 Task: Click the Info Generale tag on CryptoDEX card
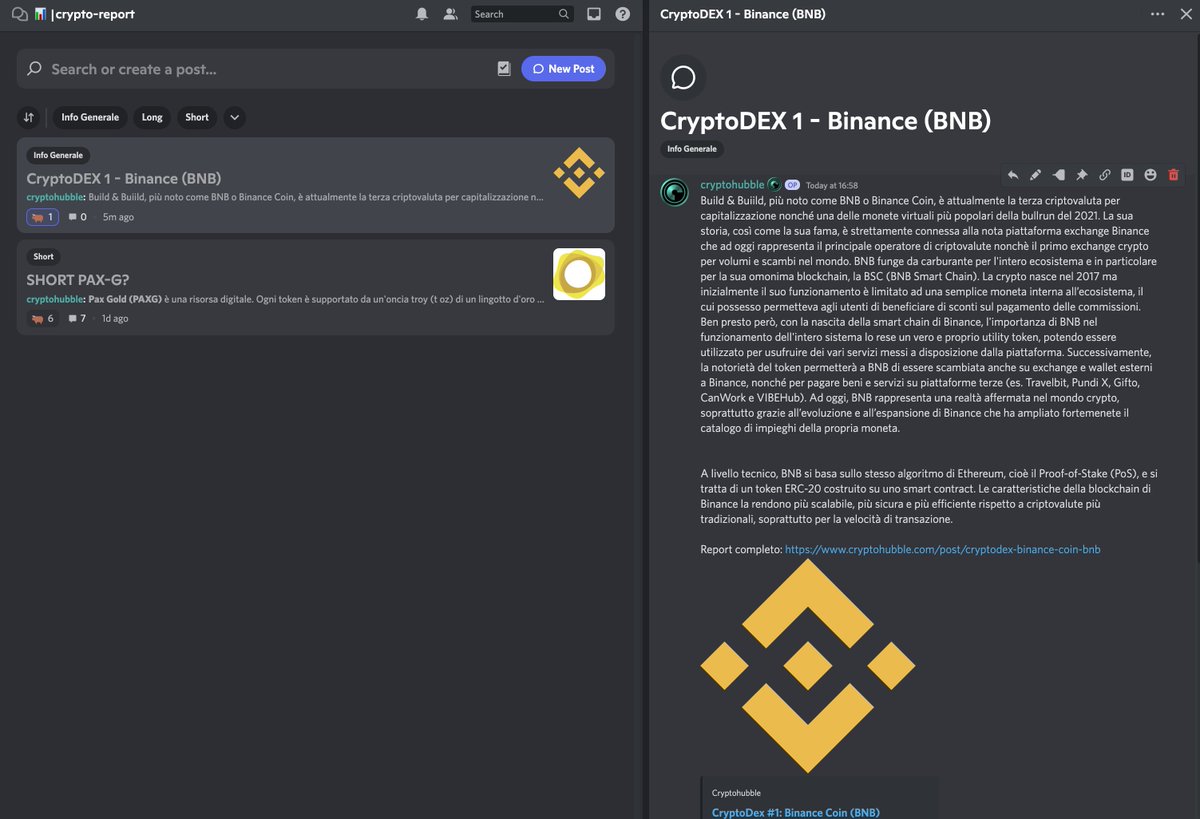(58, 155)
